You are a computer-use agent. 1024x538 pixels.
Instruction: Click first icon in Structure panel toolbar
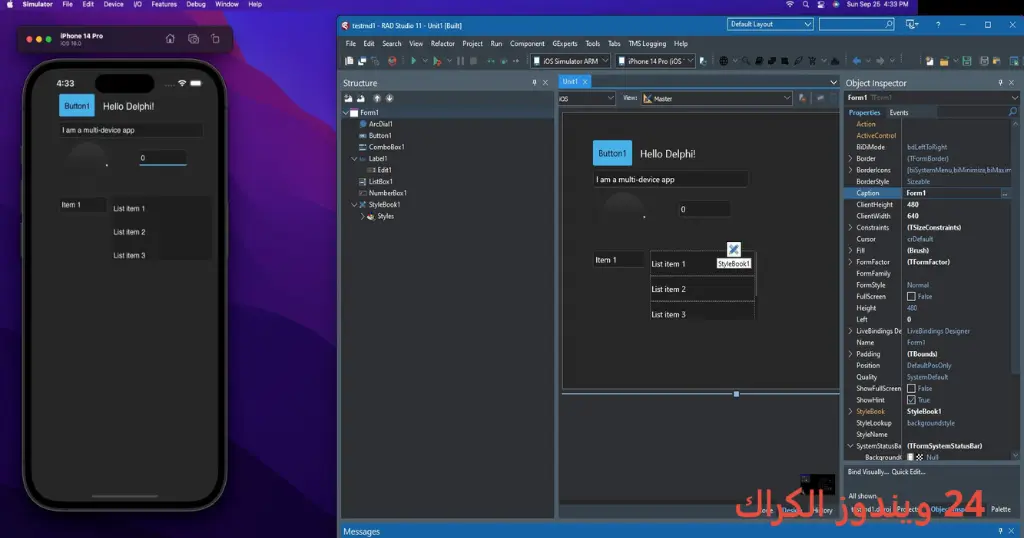348,98
